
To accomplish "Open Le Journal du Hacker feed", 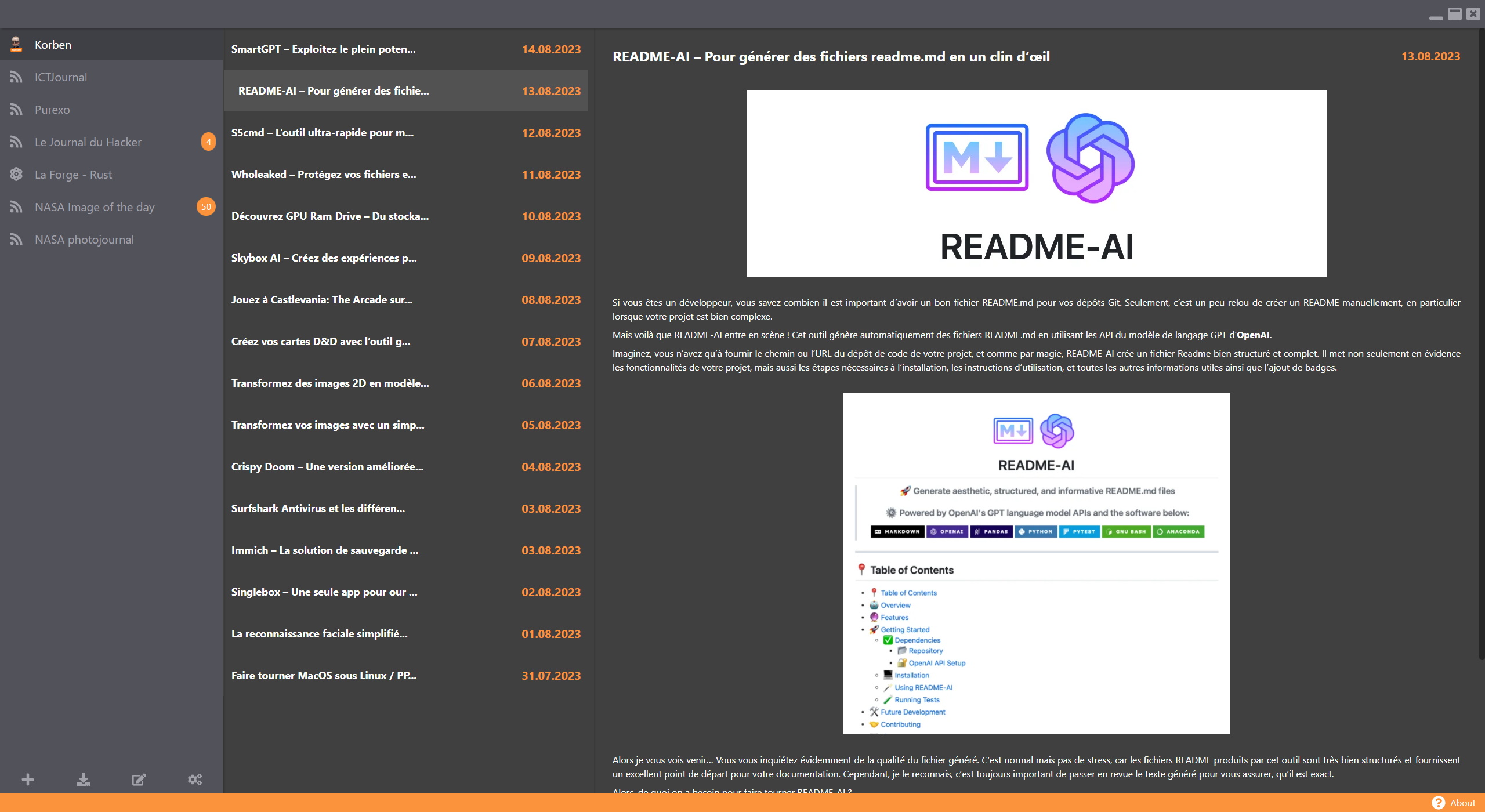I will (x=111, y=142).
